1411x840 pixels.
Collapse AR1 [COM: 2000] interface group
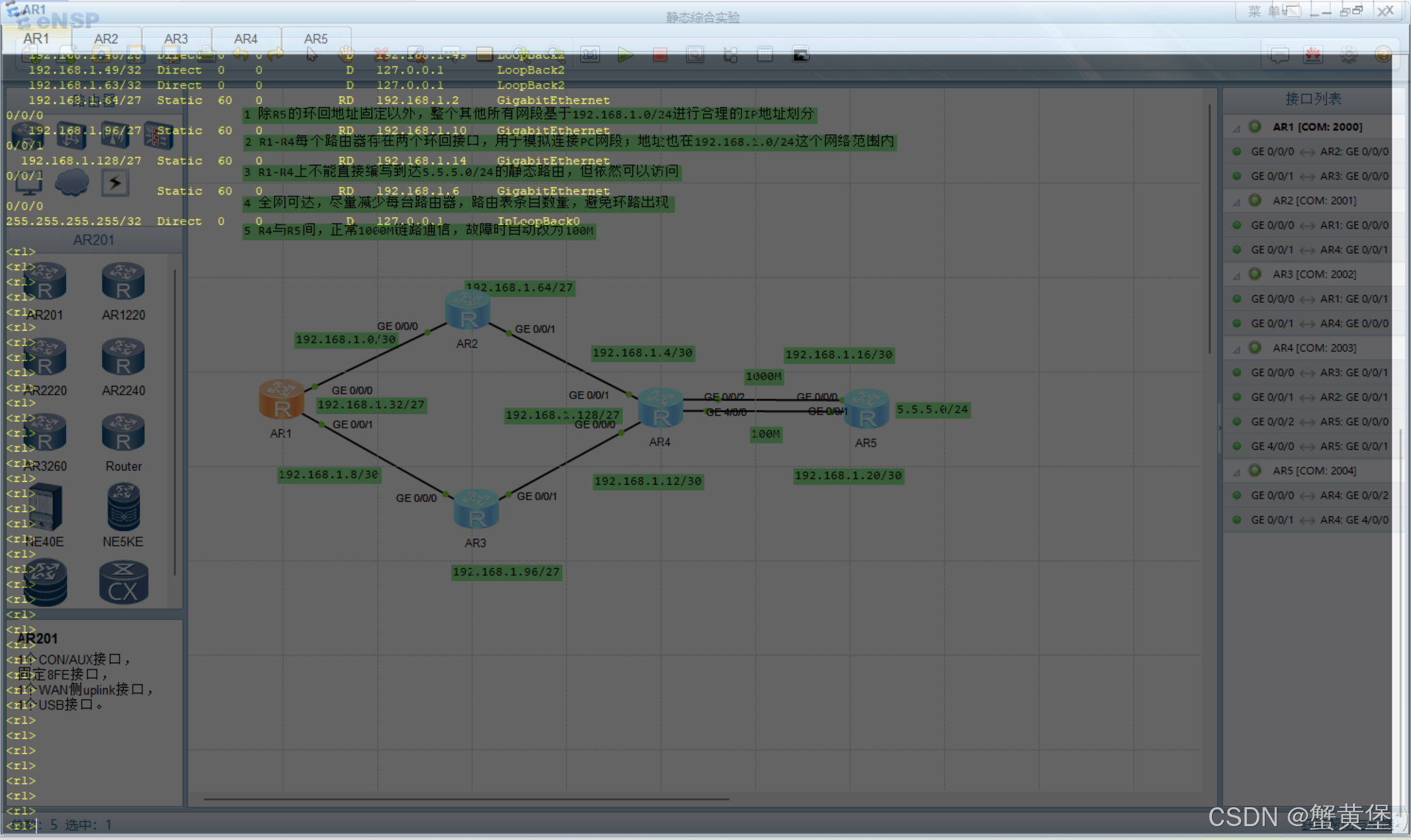pyautogui.click(x=1237, y=128)
